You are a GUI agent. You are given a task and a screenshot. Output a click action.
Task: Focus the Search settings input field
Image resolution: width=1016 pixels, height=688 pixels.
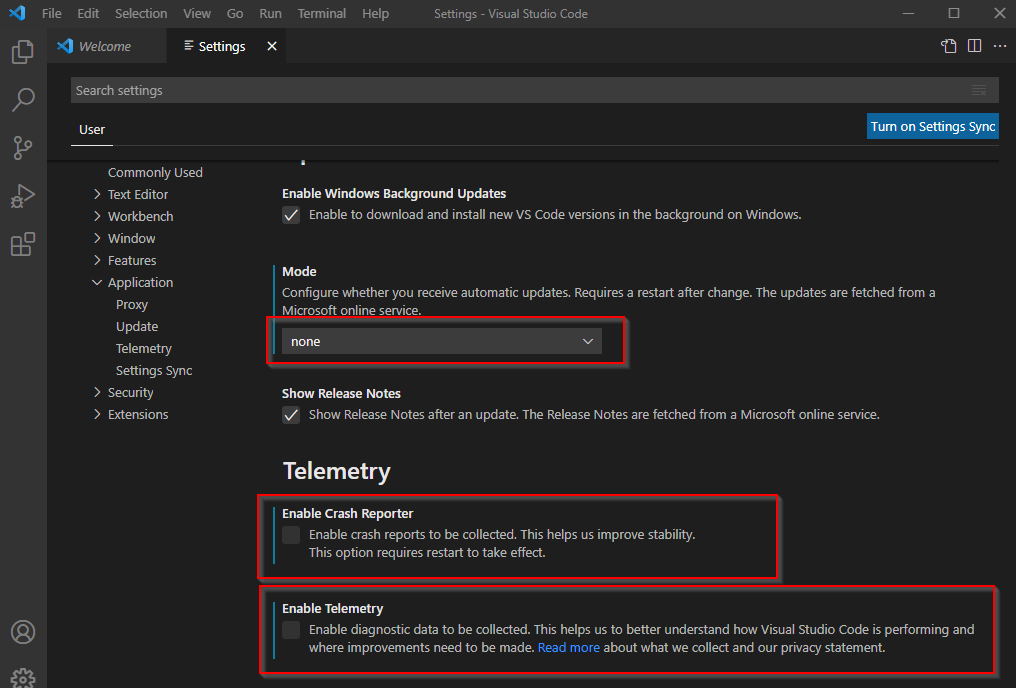point(535,90)
